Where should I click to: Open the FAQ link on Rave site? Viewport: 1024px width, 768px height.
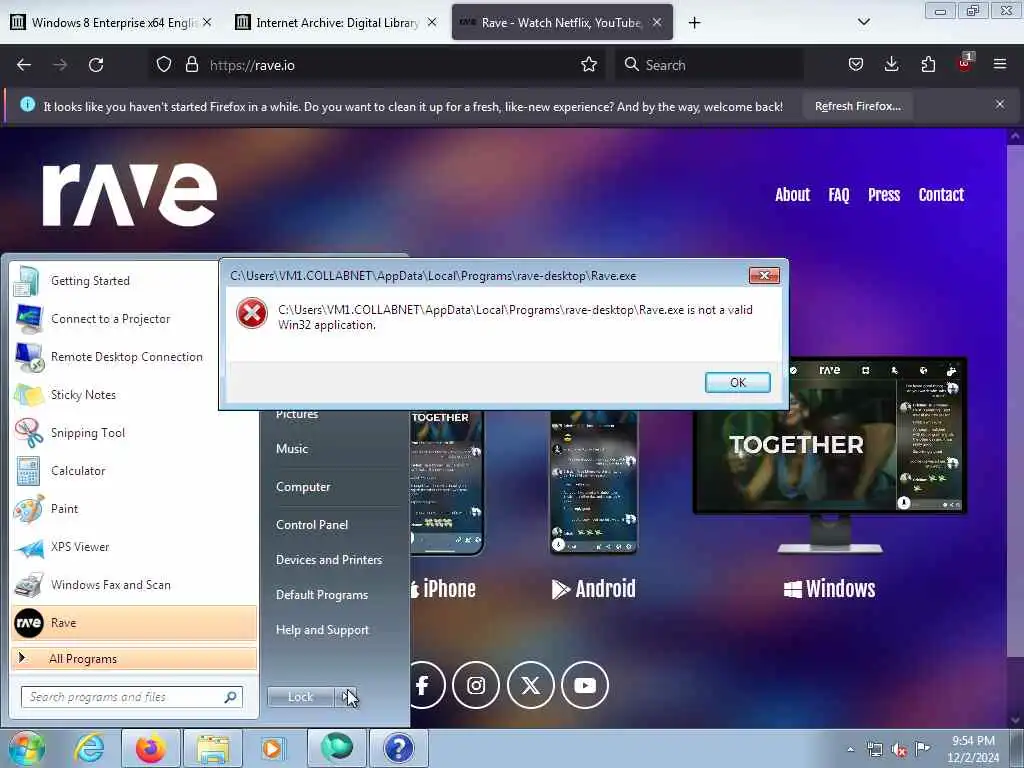839,195
